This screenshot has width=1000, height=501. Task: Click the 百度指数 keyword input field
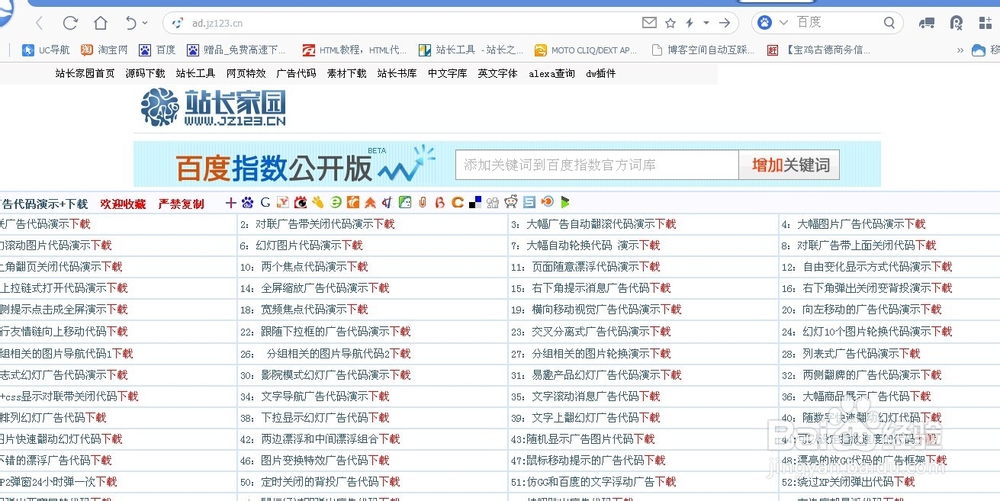pos(596,165)
